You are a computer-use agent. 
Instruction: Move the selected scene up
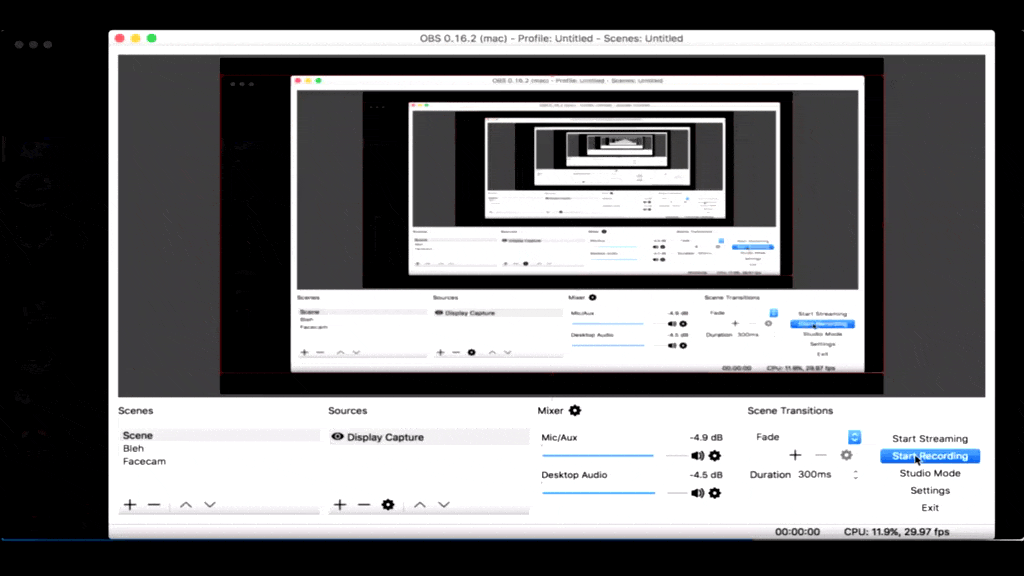pos(186,505)
